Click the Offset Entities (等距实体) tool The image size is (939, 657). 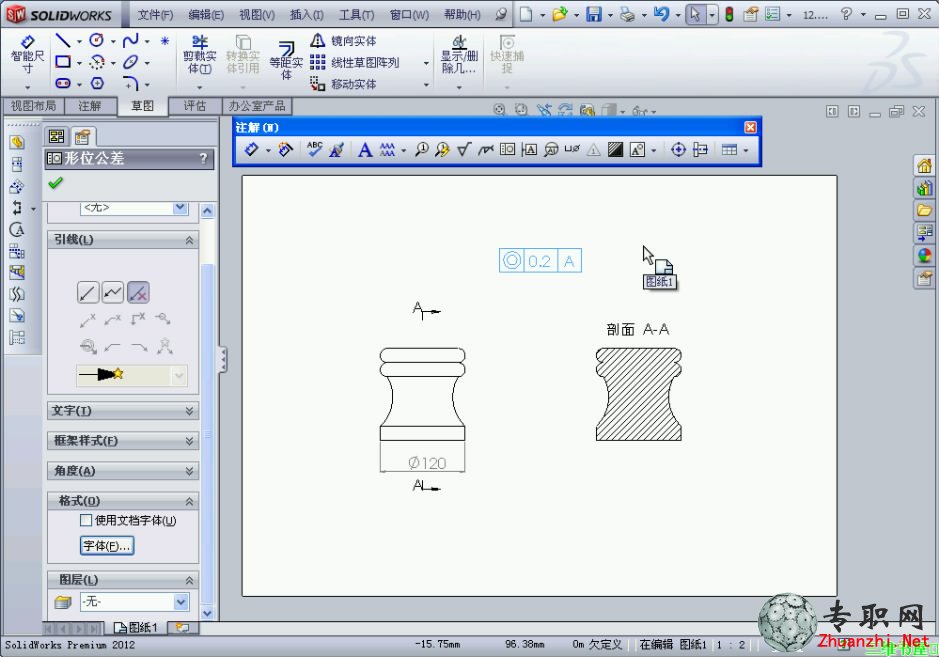point(286,60)
